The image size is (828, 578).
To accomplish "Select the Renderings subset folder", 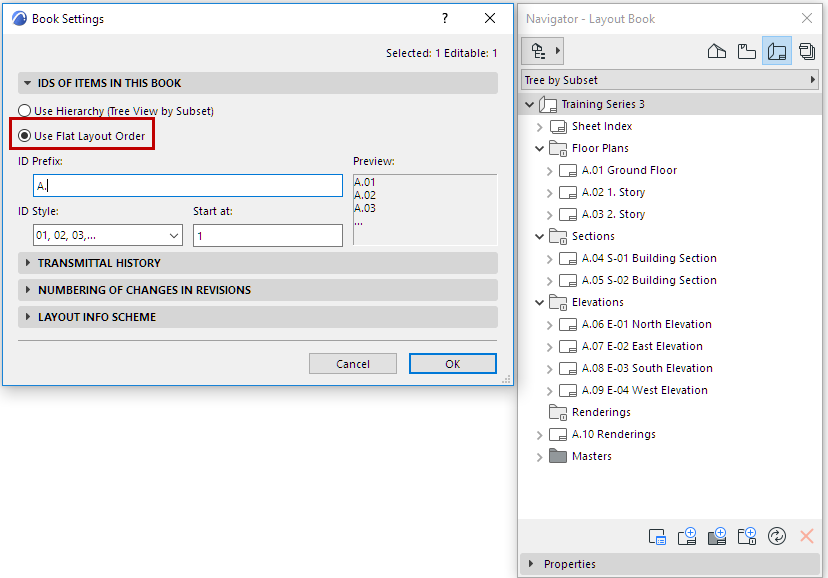I will [590, 412].
